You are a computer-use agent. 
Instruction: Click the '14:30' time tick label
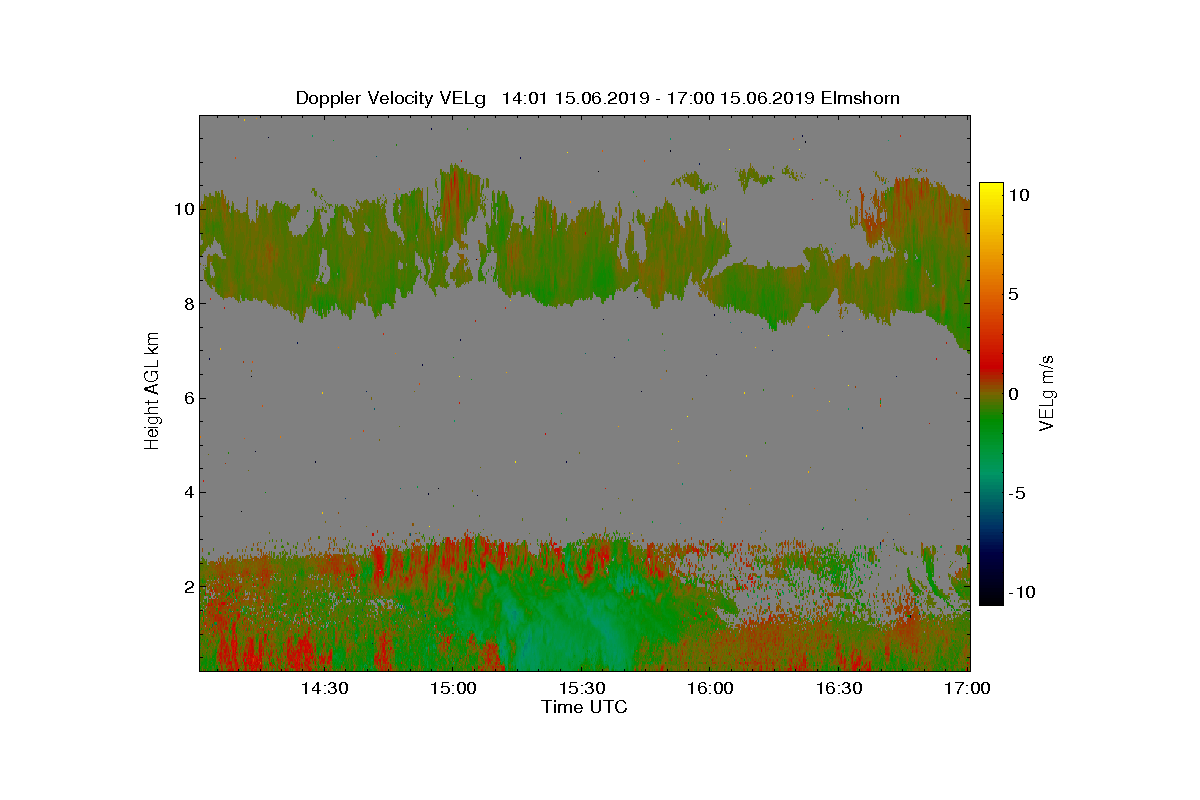[x=324, y=689]
